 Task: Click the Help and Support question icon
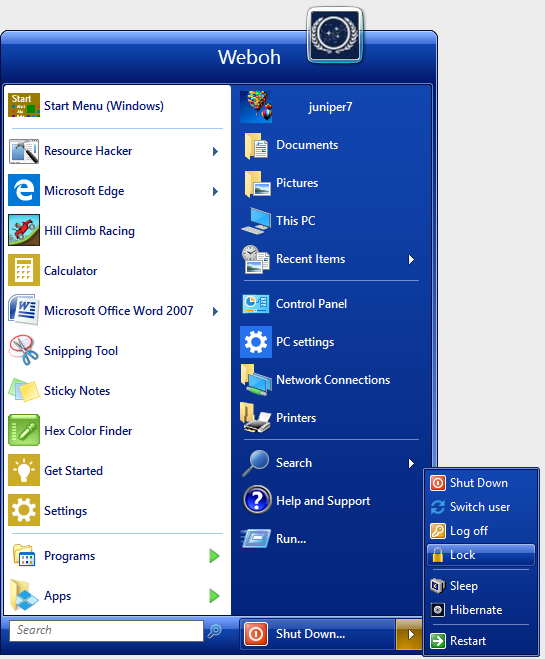click(257, 500)
